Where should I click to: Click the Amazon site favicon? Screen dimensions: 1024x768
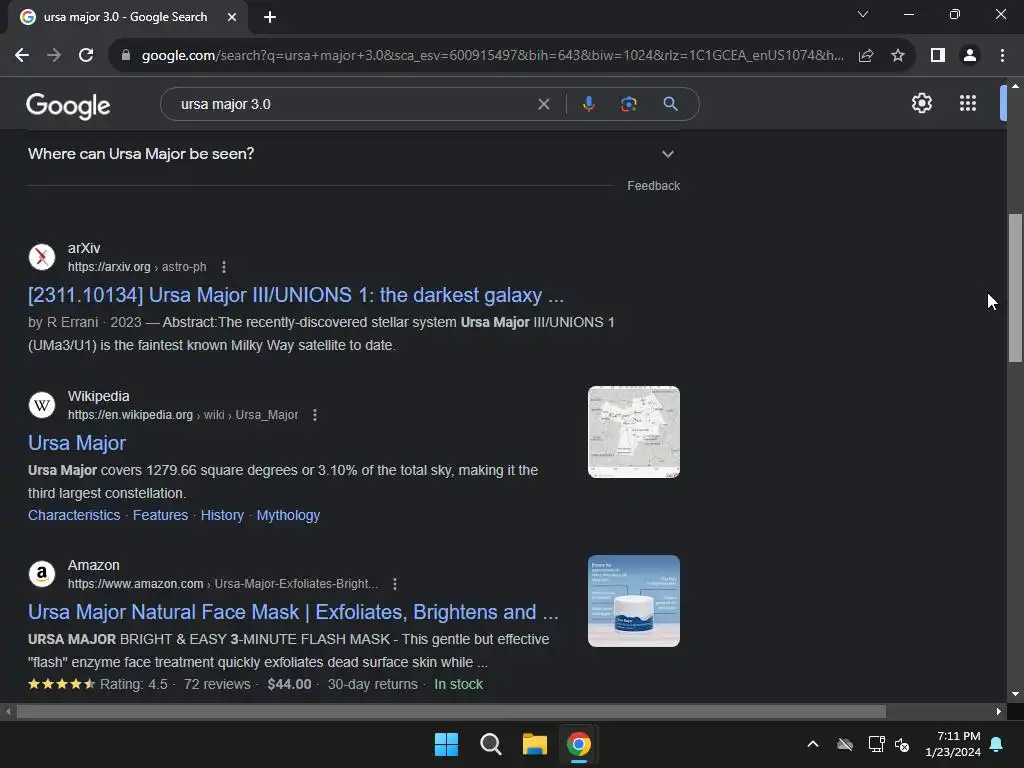click(x=42, y=573)
